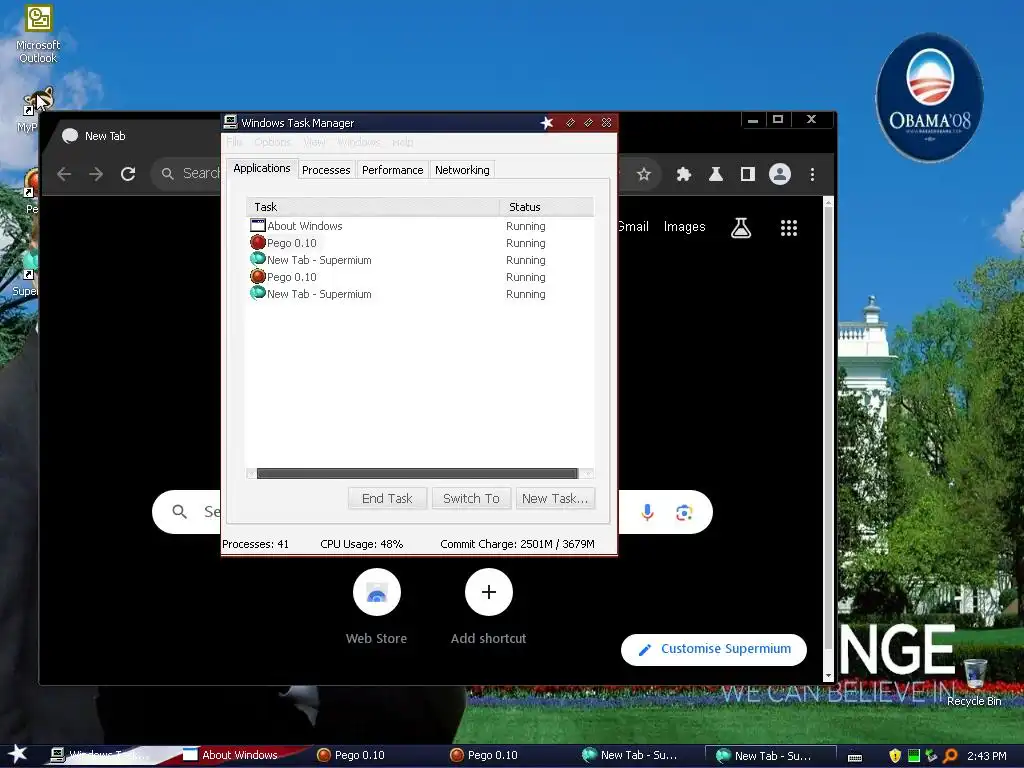Reload the Supermium page
This screenshot has width=1024, height=768.
click(128, 174)
